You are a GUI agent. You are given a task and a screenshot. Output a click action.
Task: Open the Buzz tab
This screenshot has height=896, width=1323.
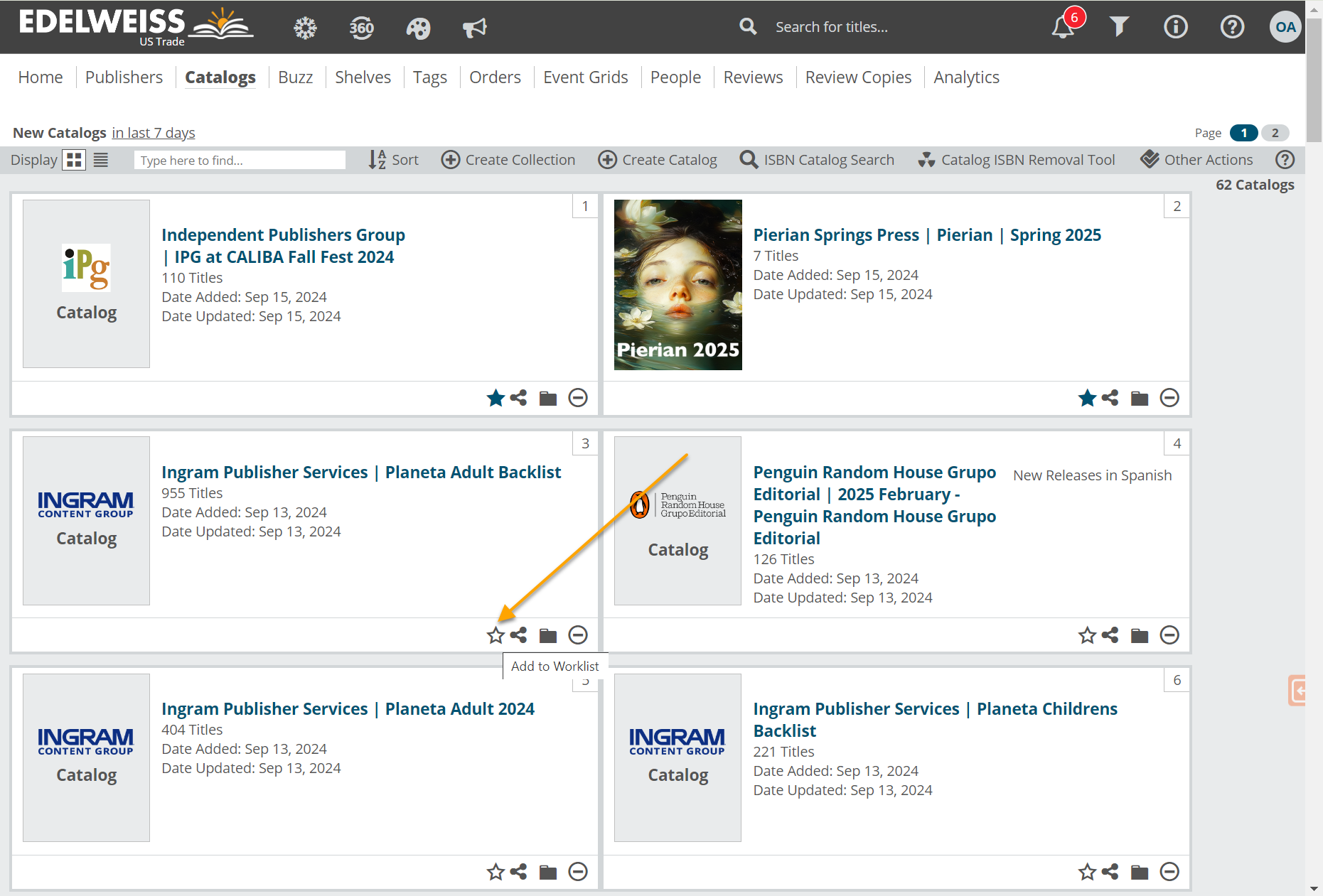[296, 77]
